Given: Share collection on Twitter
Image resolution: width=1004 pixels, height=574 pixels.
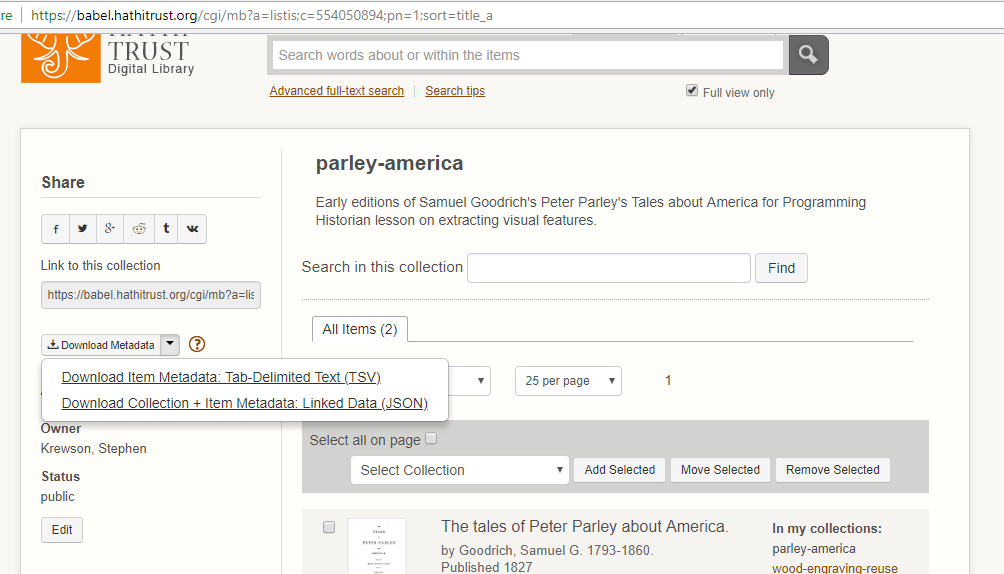Looking at the screenshot, I should [x=83, y=229].
